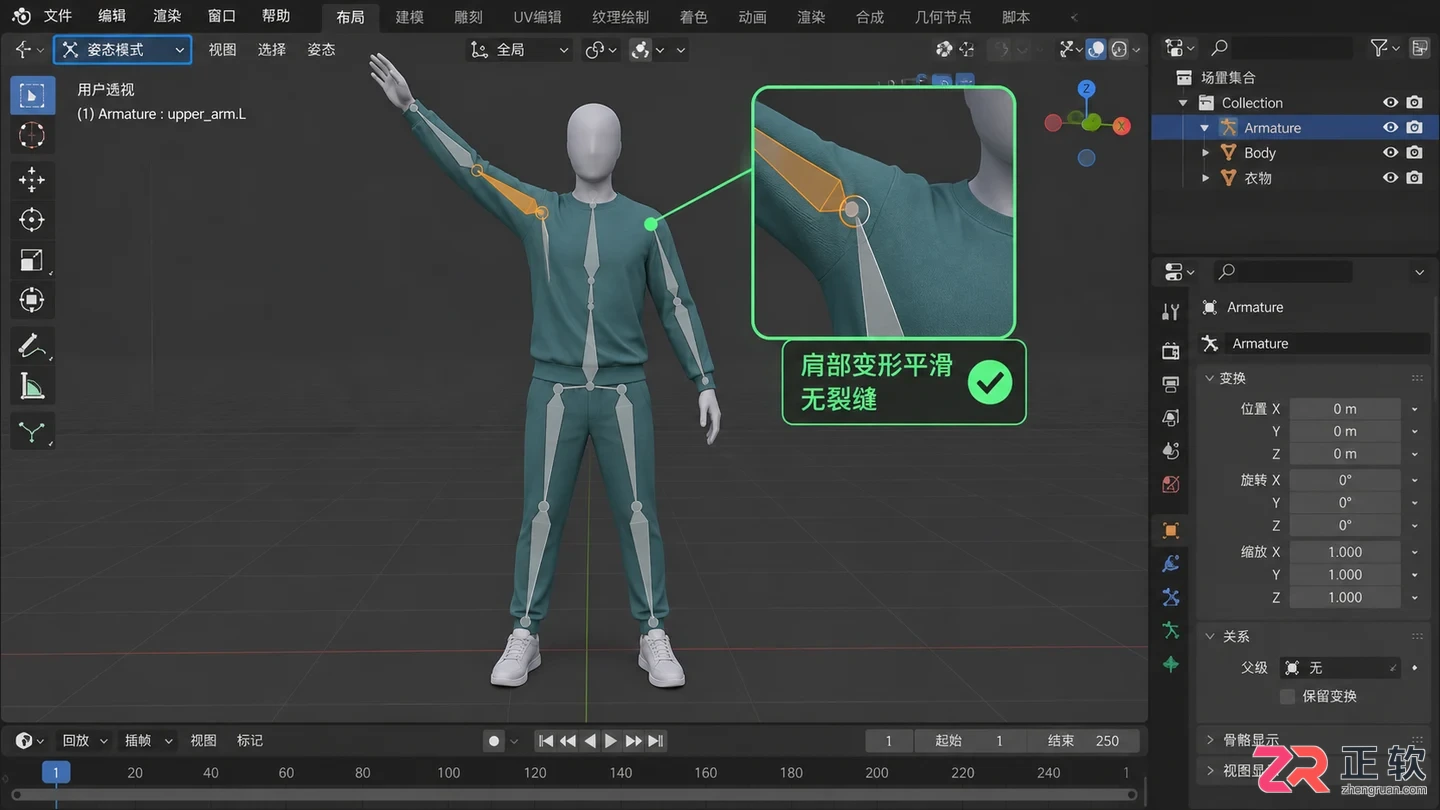This screenshot has width=1440, height=810.
Task: Hide the Body object using its eye icon
Action: pyautogui.click(x=1390, y=153)
